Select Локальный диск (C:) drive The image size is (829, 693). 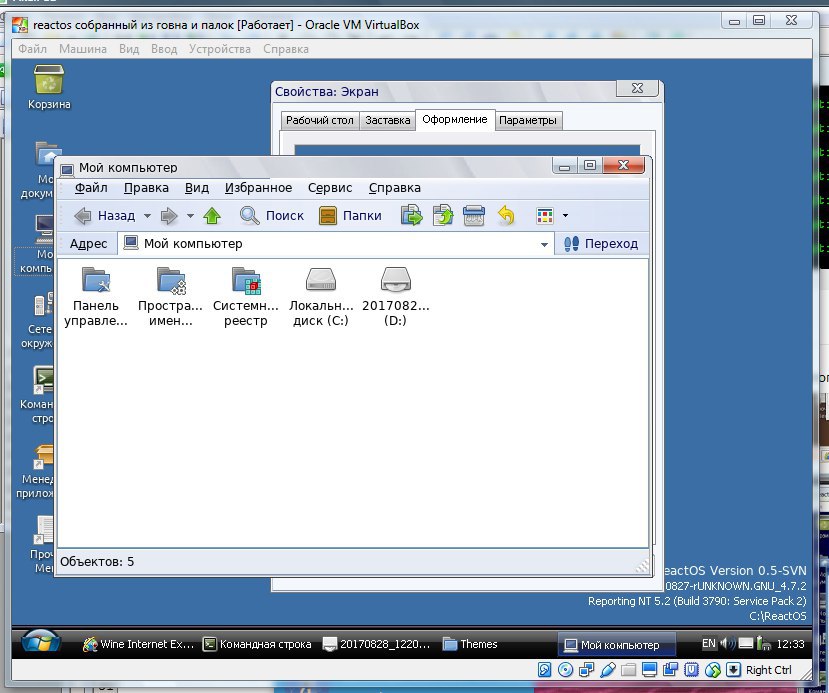coord(321,280)
